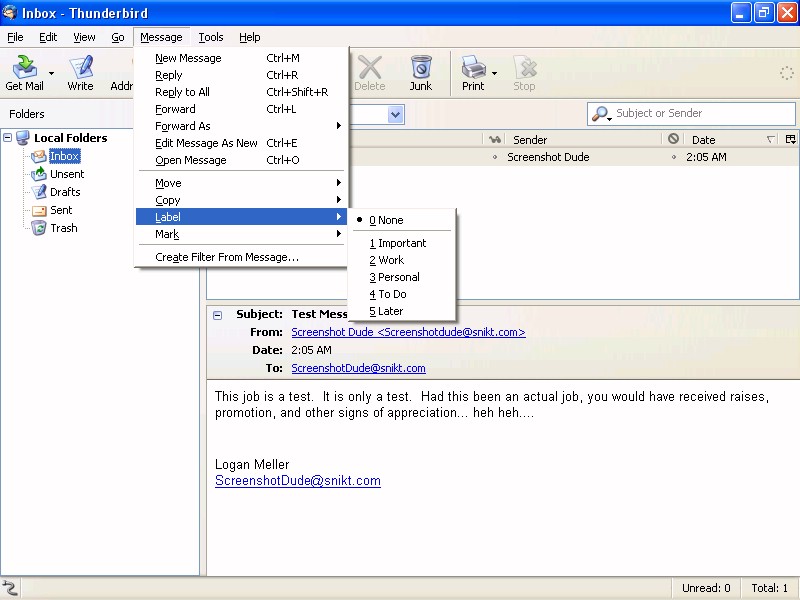Viewport: 800px width, 600px height.
Task: Open the Edit menu
Action: pyautogui.click(x=48, y=37)
